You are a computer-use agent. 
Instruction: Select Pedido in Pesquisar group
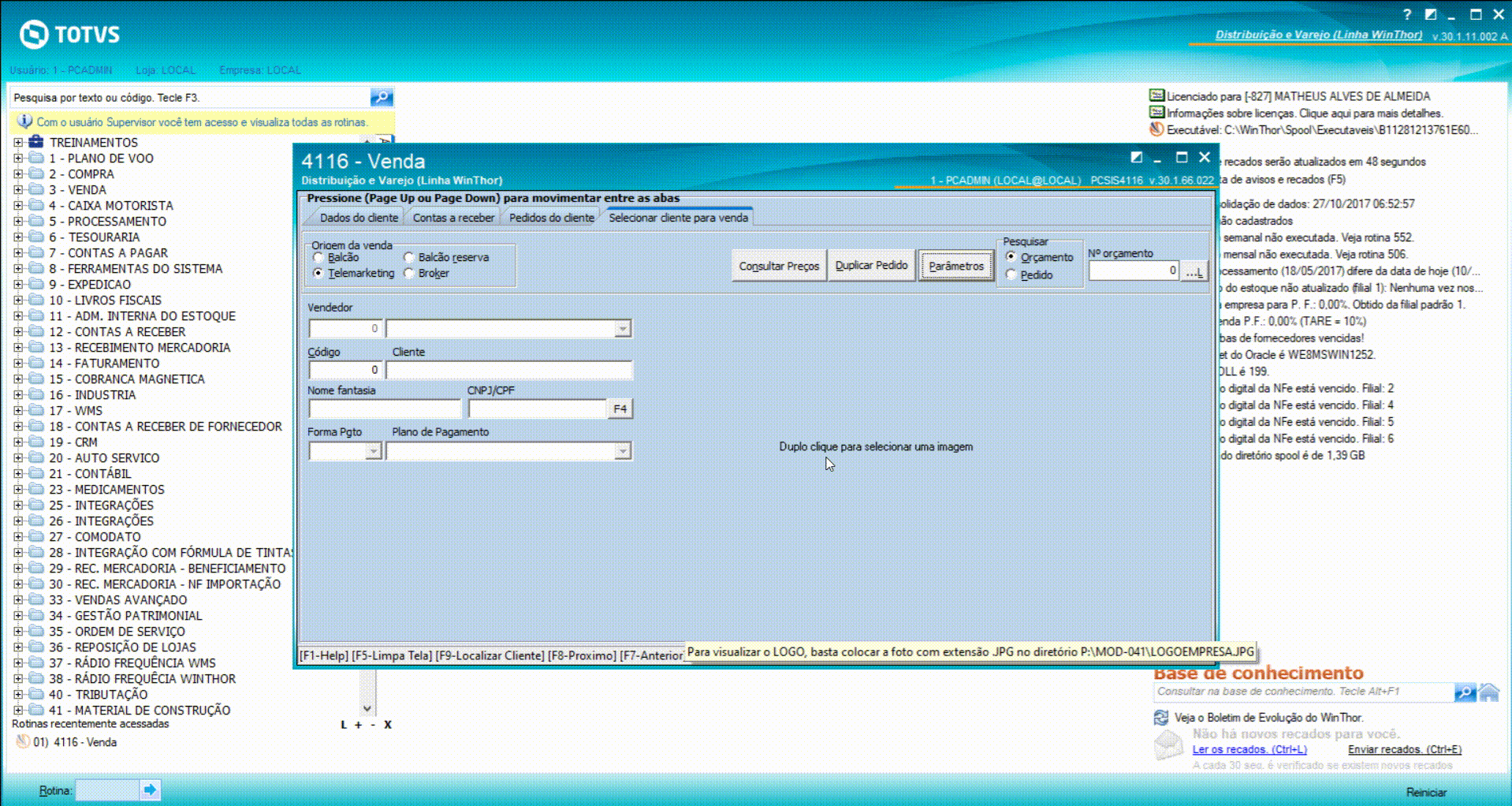(1011, 274)
